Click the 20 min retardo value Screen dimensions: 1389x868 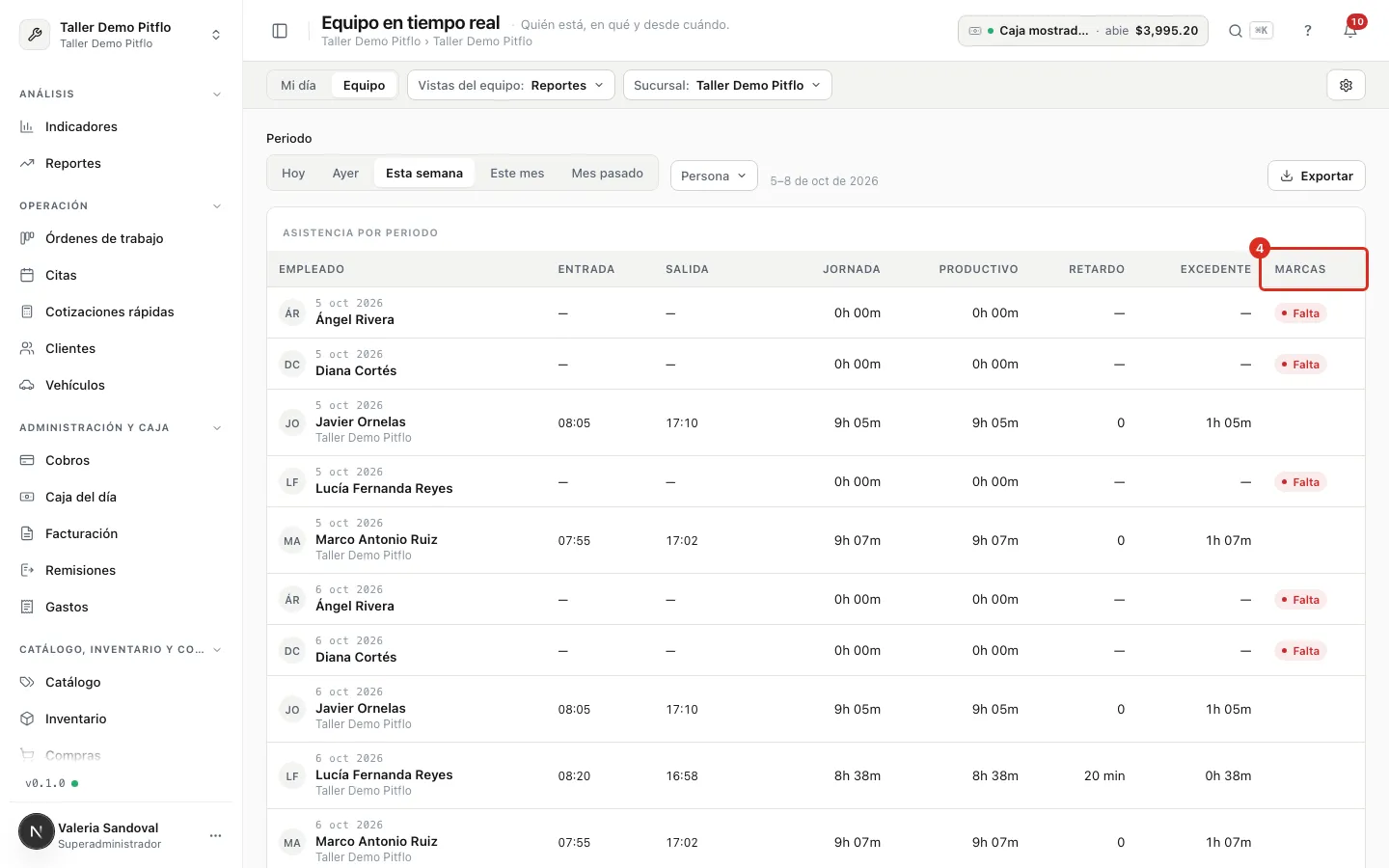(1104, 775)
